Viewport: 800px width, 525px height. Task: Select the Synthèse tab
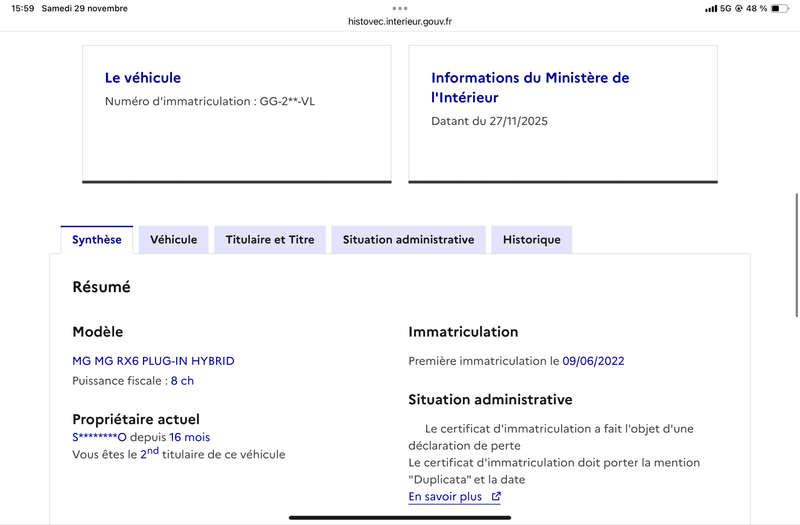click(x=97, y=240)
